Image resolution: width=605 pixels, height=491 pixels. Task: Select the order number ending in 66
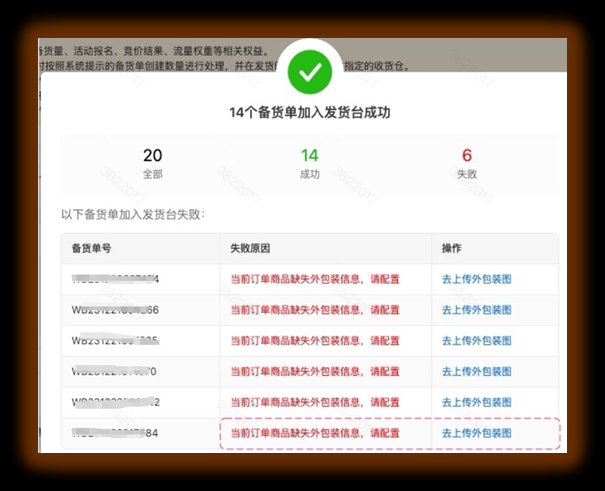(115, 310)
